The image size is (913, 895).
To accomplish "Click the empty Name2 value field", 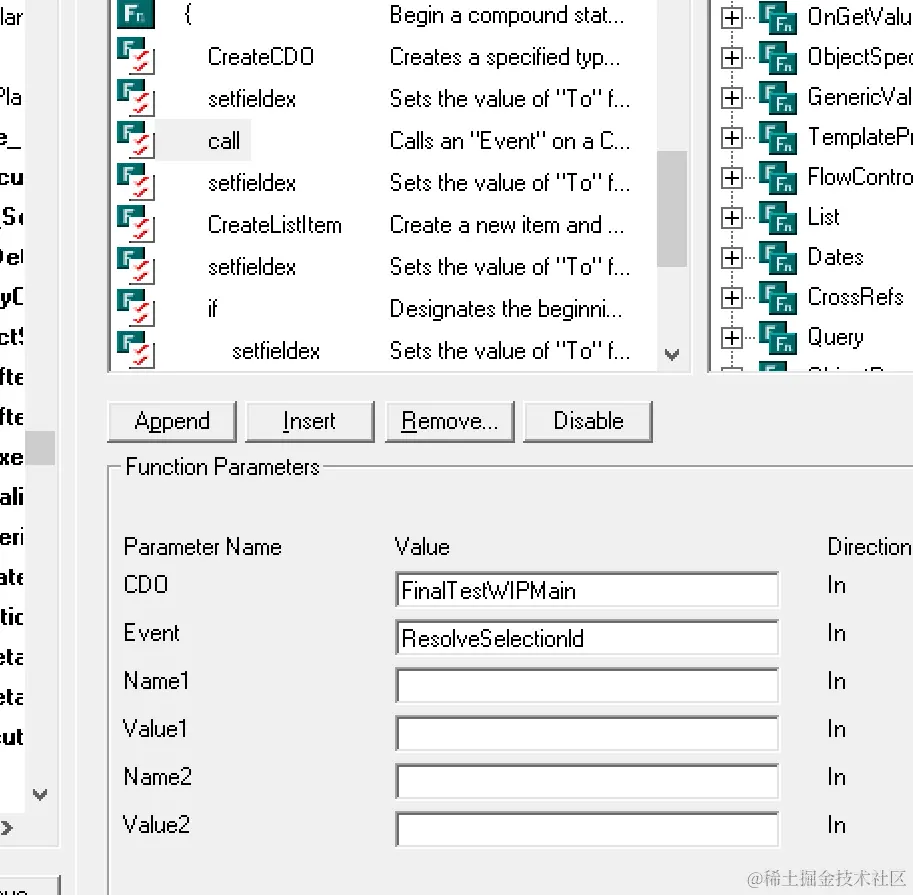I will [x=586, y=781].
